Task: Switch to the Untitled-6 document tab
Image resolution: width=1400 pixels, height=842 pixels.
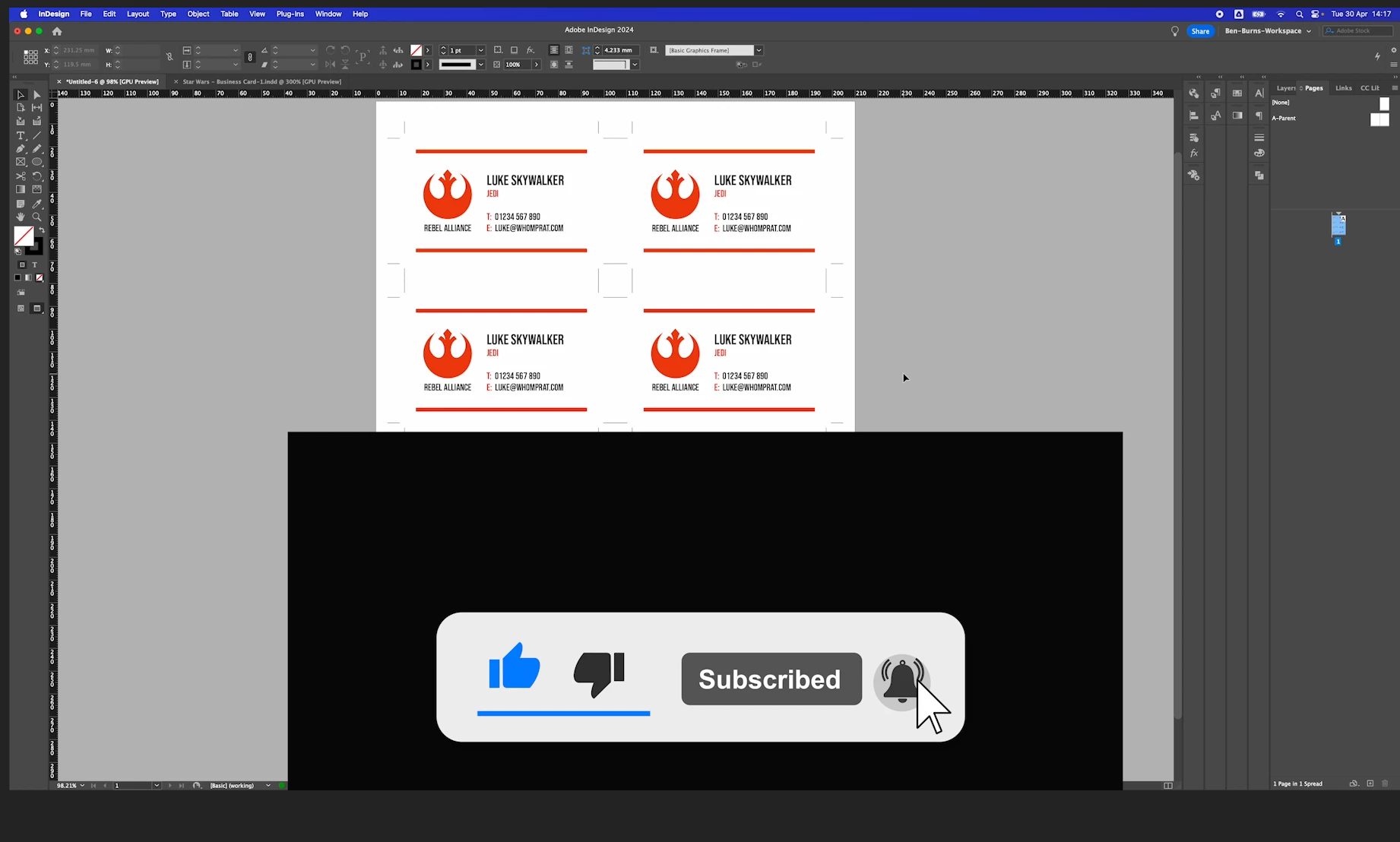Action: tap(112, 82)
